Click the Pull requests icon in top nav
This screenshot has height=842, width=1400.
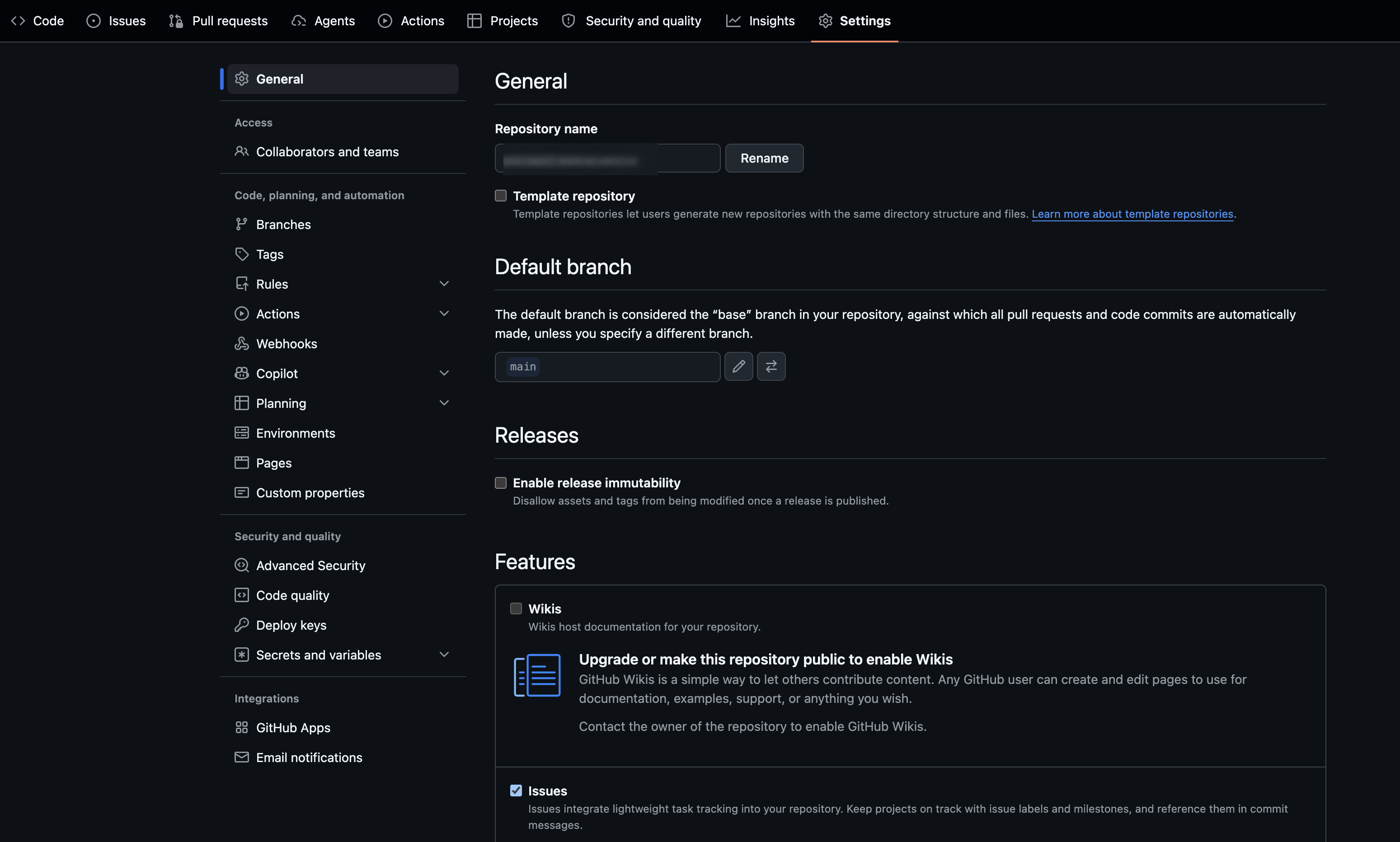(x=176, y=21)
